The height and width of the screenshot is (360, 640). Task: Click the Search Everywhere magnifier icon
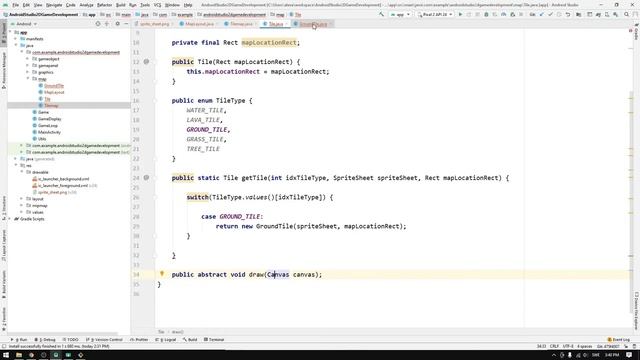[627, 14]
